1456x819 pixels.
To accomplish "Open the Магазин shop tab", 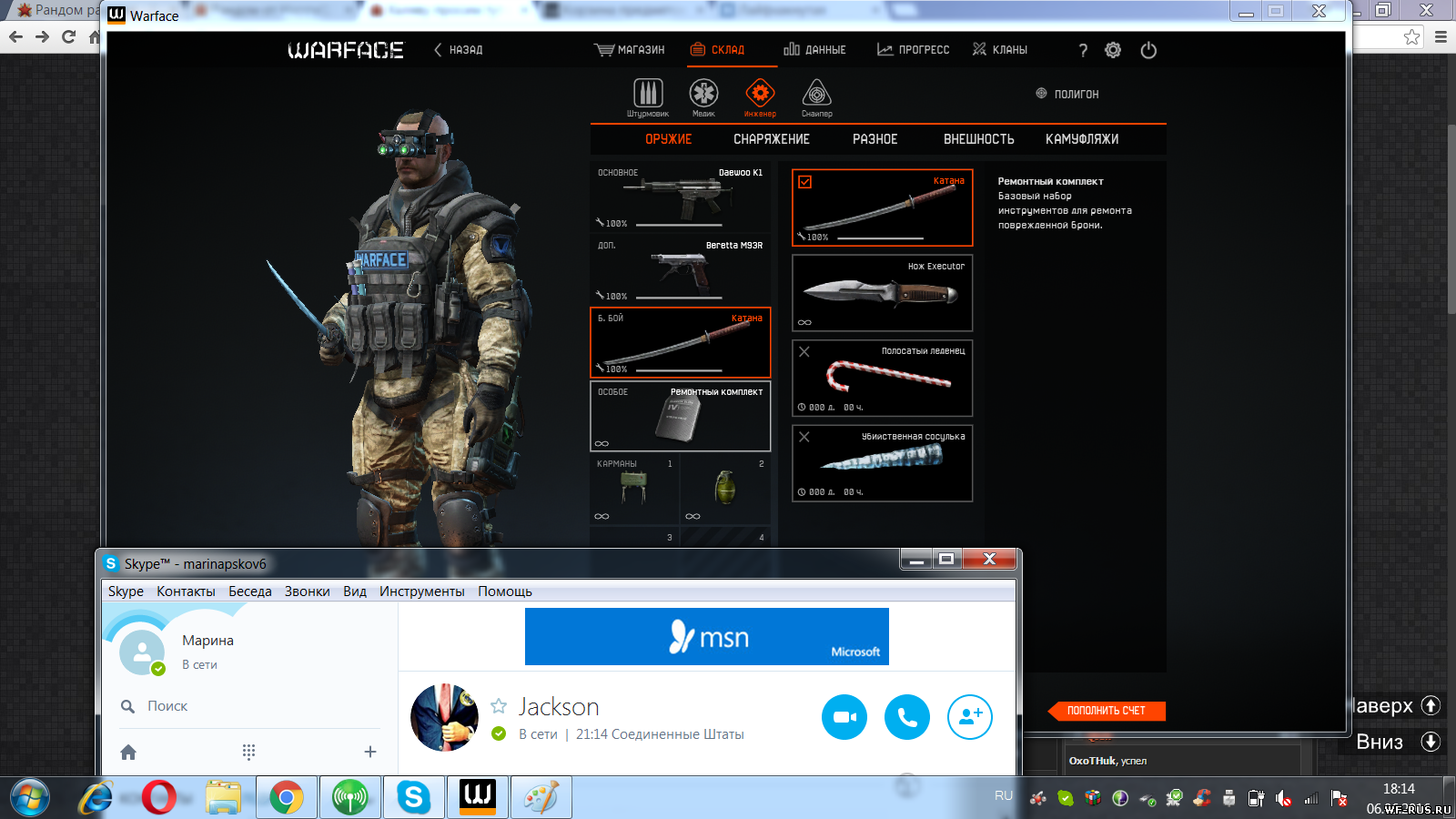I will click(x=630, y=50).
